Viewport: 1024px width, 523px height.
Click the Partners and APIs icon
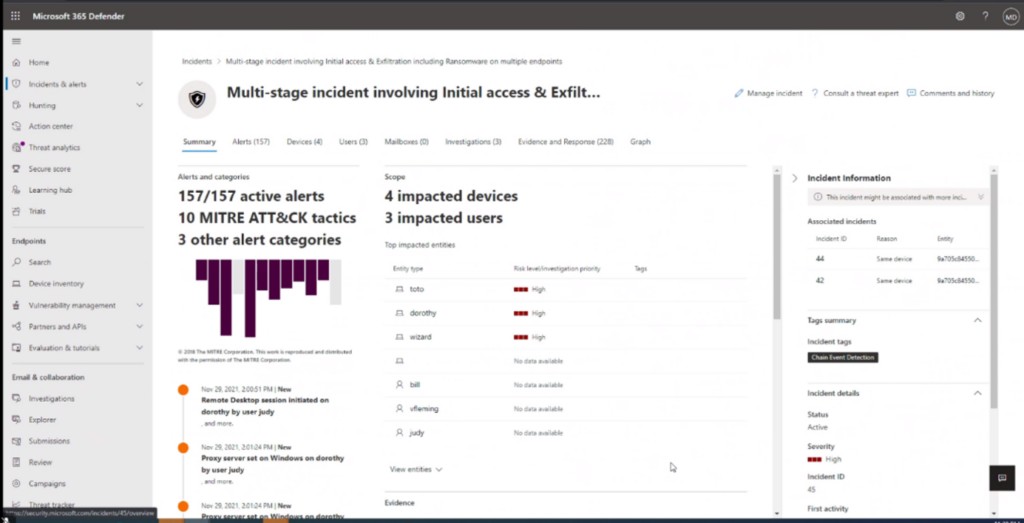click(16, 326)
